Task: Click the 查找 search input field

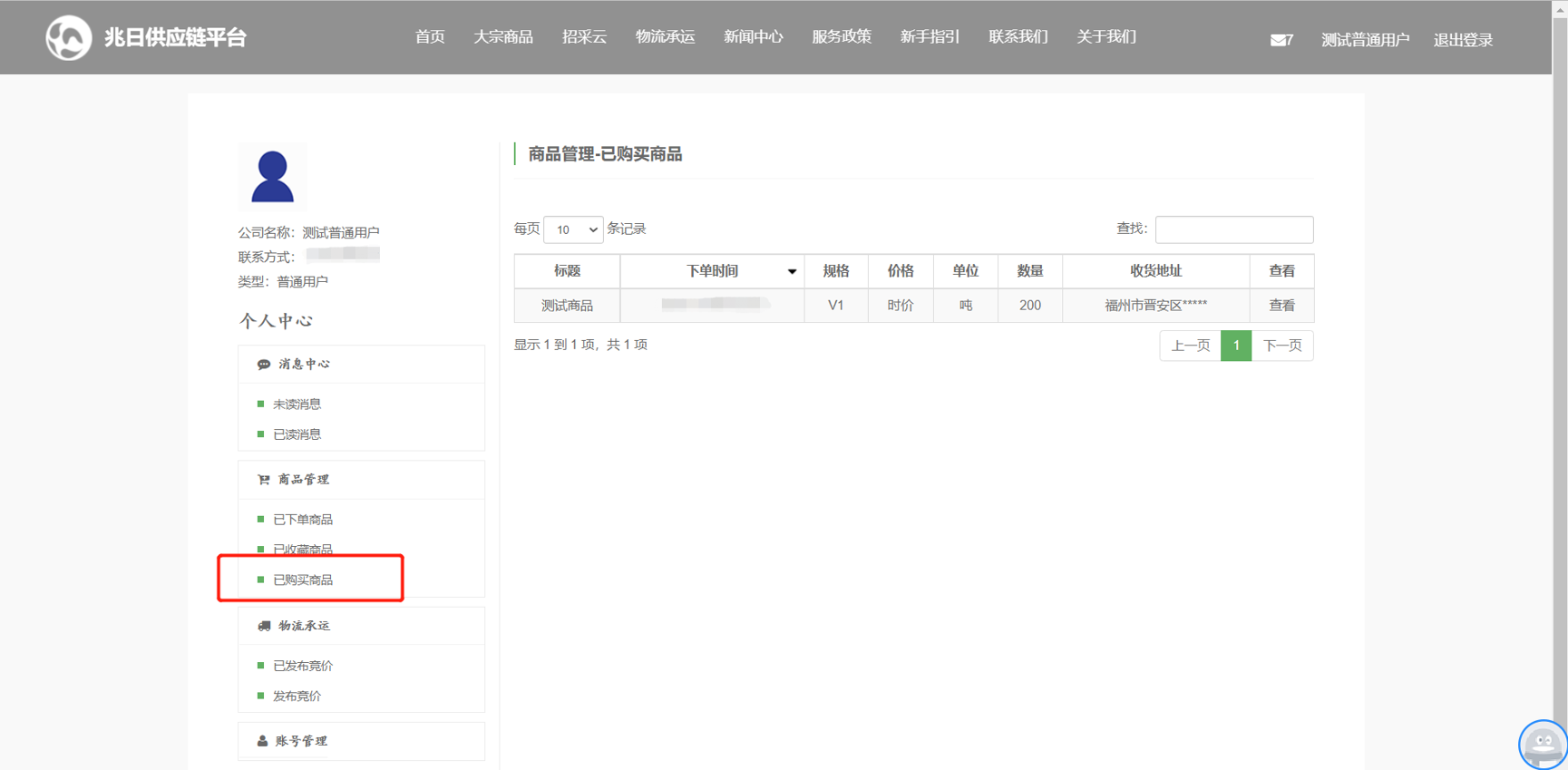Action: [1233, 229]
